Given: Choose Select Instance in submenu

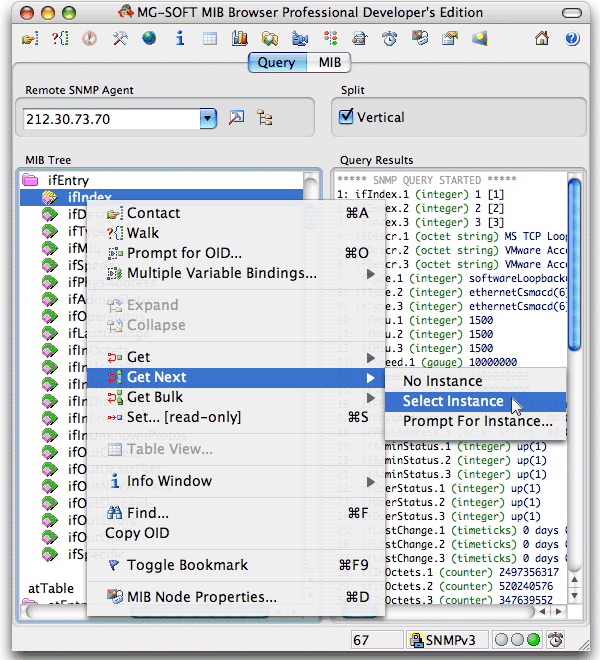Looking at the screenshot, I should 475,402.
